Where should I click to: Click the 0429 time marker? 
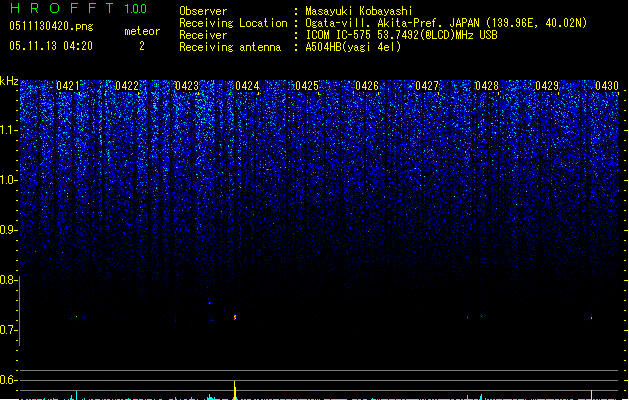pos(547,86)
